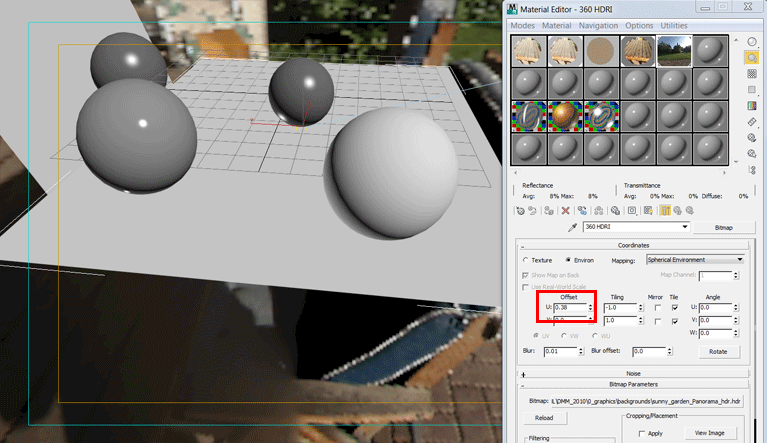Click the Angle W value field
Image resolution: width=767 pixels, height=443 pixels.
point(715,333)
